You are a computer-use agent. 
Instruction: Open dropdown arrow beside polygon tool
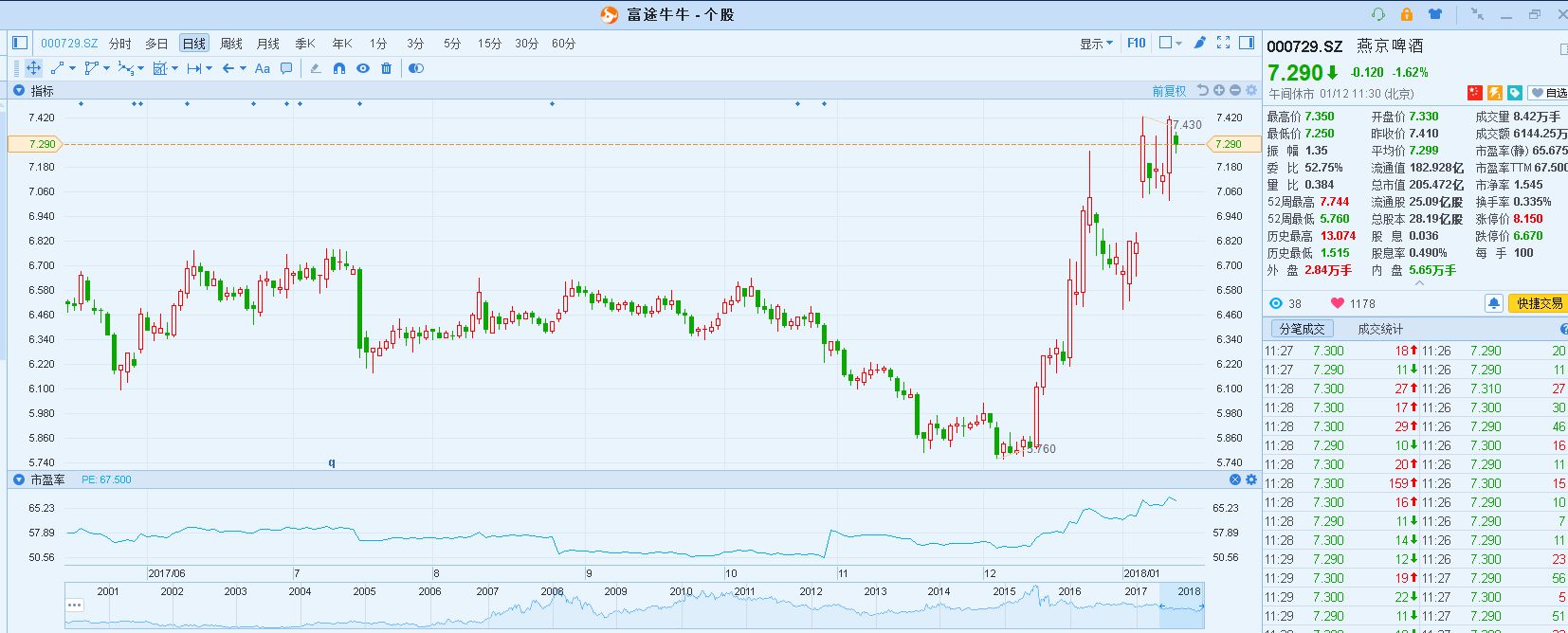coord(106,68)
